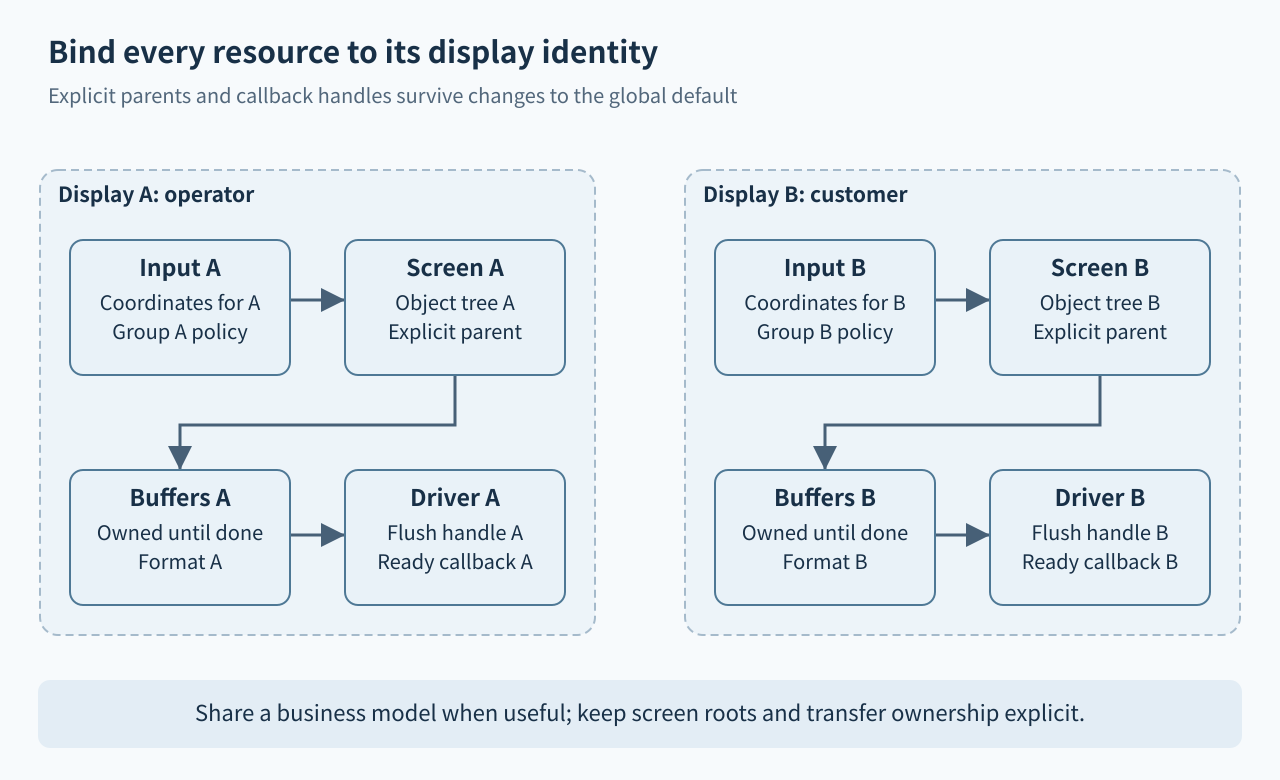
Task: Click 'Flush handle A' text
Action: (x=455, y=532)
